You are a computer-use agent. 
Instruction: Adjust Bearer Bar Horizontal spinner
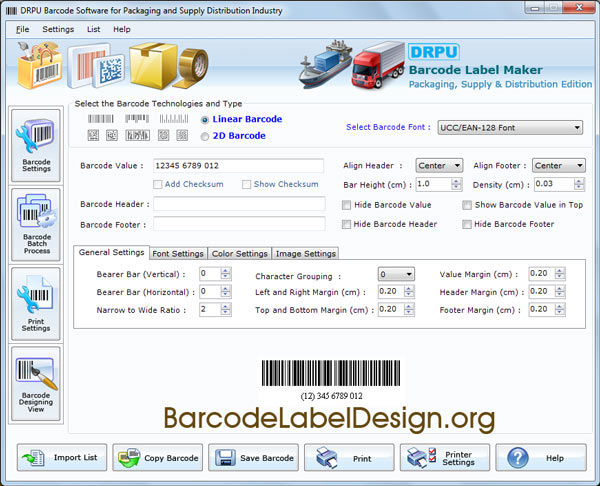pos(226,292)
